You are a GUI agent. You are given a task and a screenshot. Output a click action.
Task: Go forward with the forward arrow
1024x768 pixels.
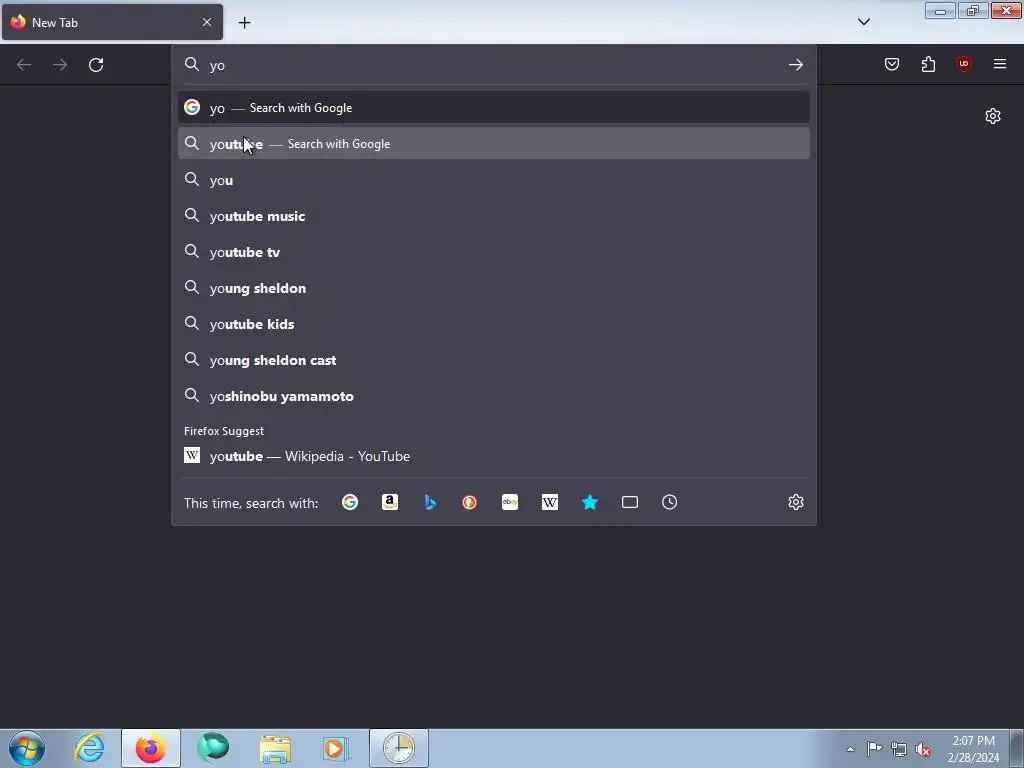(x=60, y=65)
